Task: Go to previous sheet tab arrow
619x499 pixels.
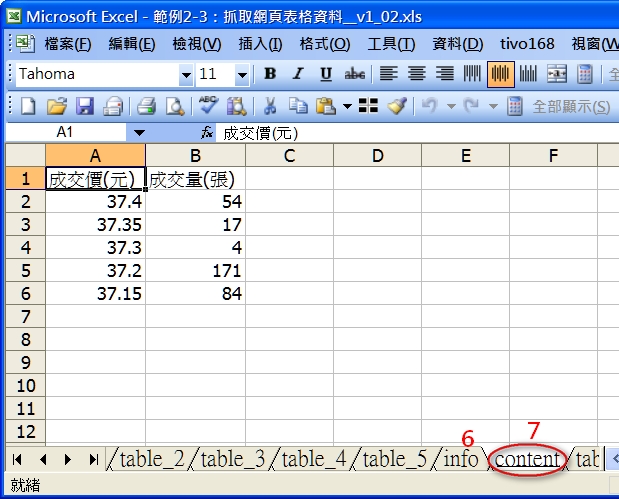Action: click(43, 459)
